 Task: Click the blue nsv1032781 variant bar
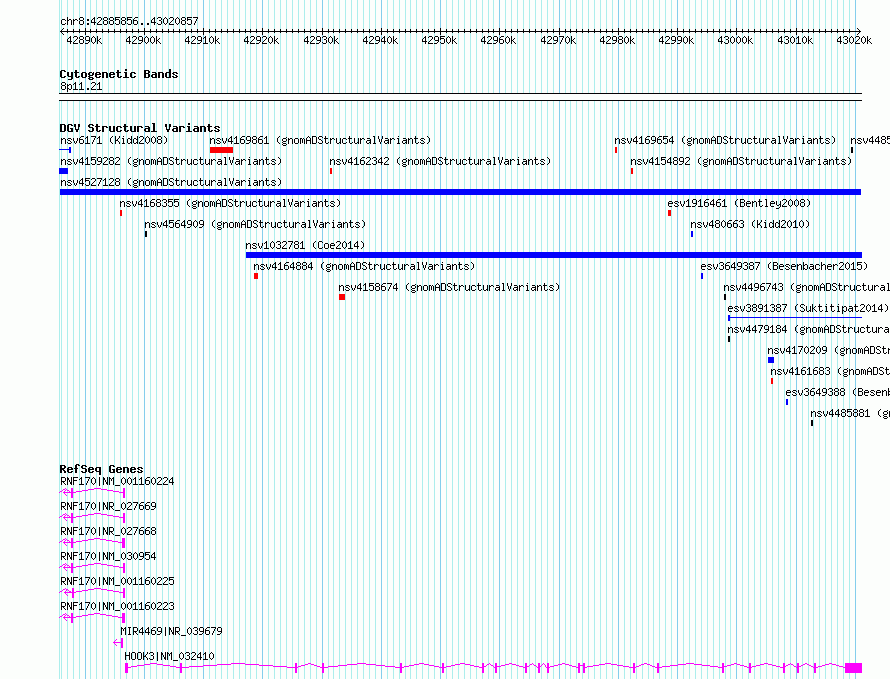coord(554,255)
